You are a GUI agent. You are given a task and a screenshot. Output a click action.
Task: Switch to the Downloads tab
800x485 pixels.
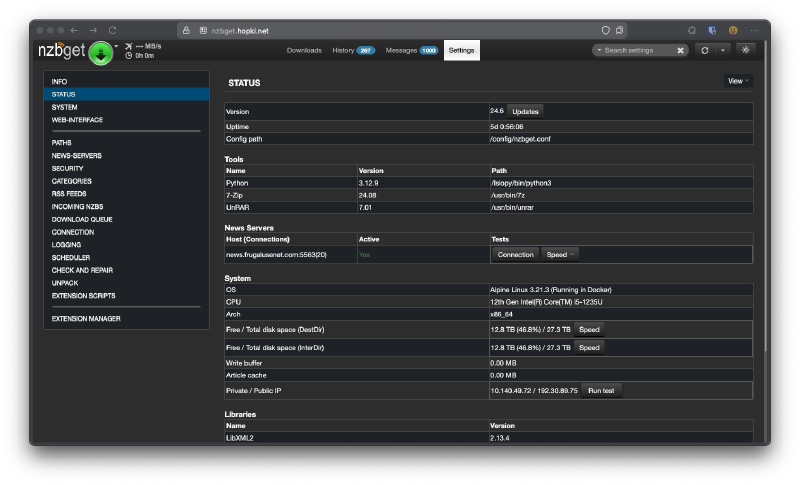point(304,50)
